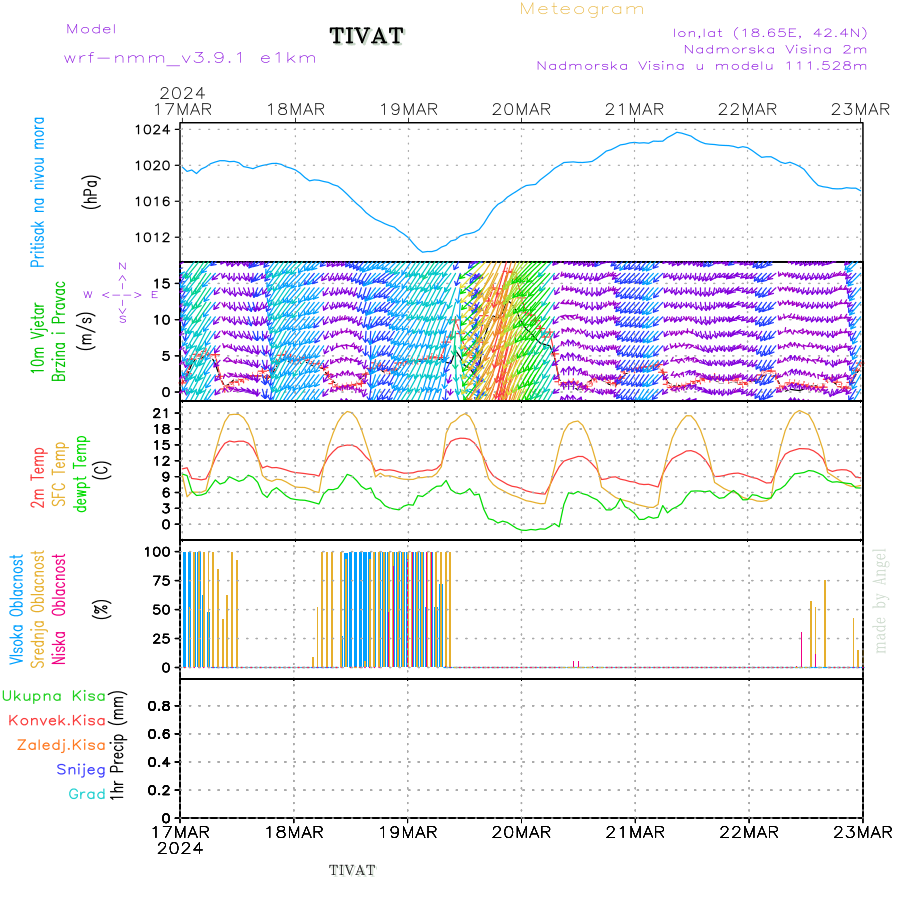Click the 2024 year under bottom 17MAR
Screen dimensions: 900x900
180,849
